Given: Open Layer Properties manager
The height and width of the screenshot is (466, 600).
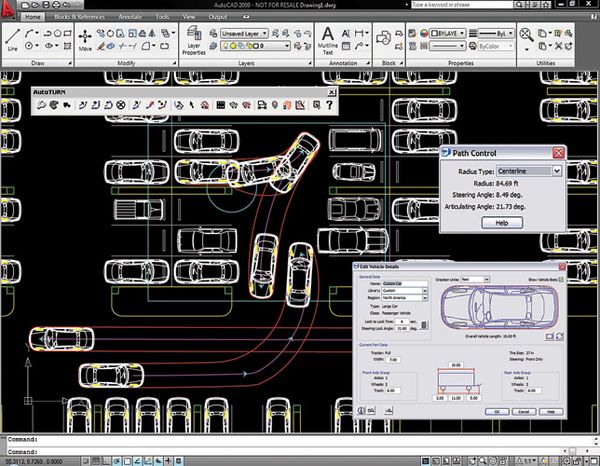Looking at the screenshot, I should (x=194, y=40).
